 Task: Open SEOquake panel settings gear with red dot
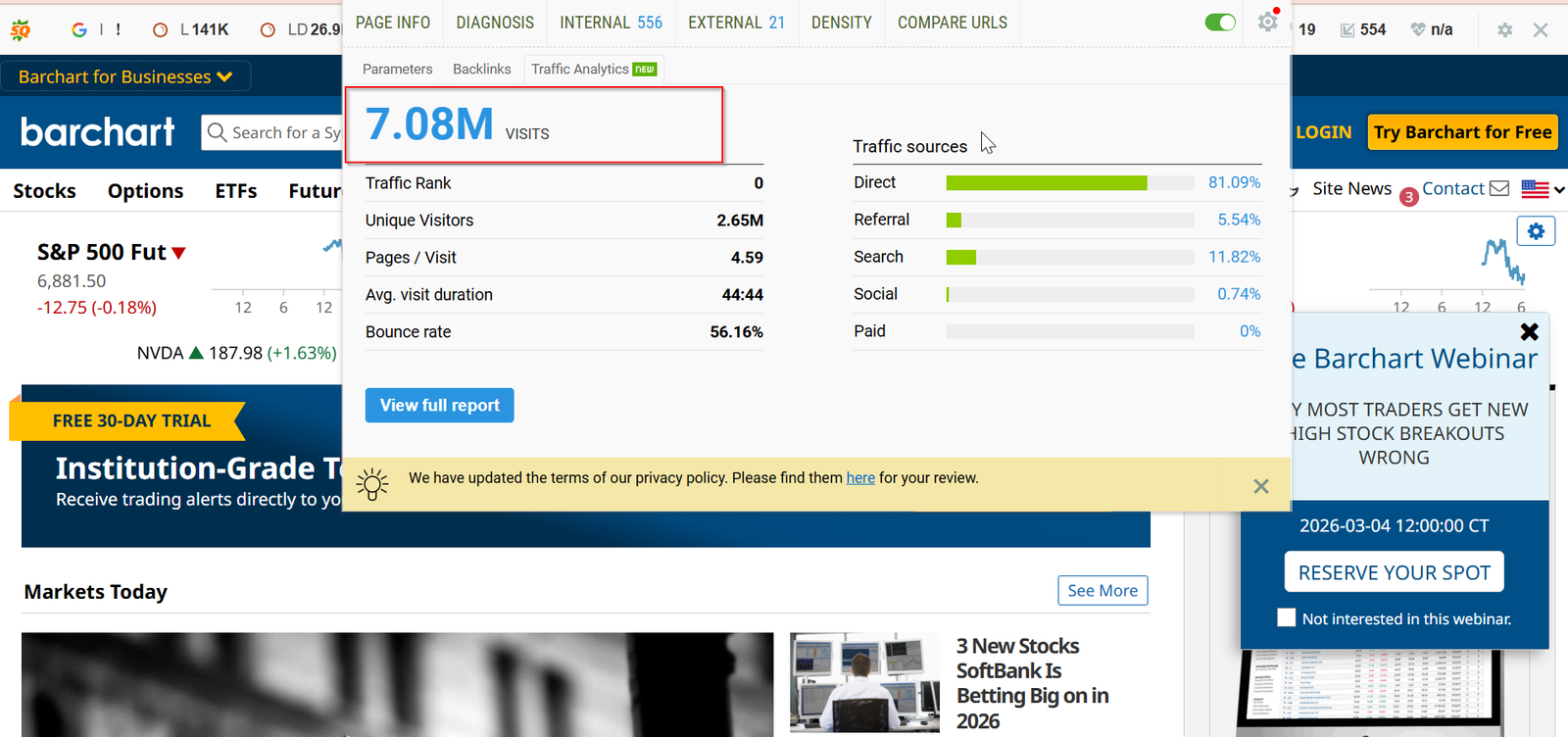[1268, 21]
